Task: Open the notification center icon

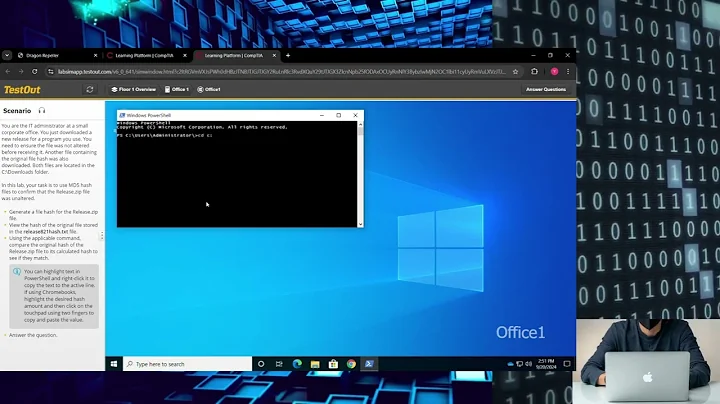Action: coord(567,364)
